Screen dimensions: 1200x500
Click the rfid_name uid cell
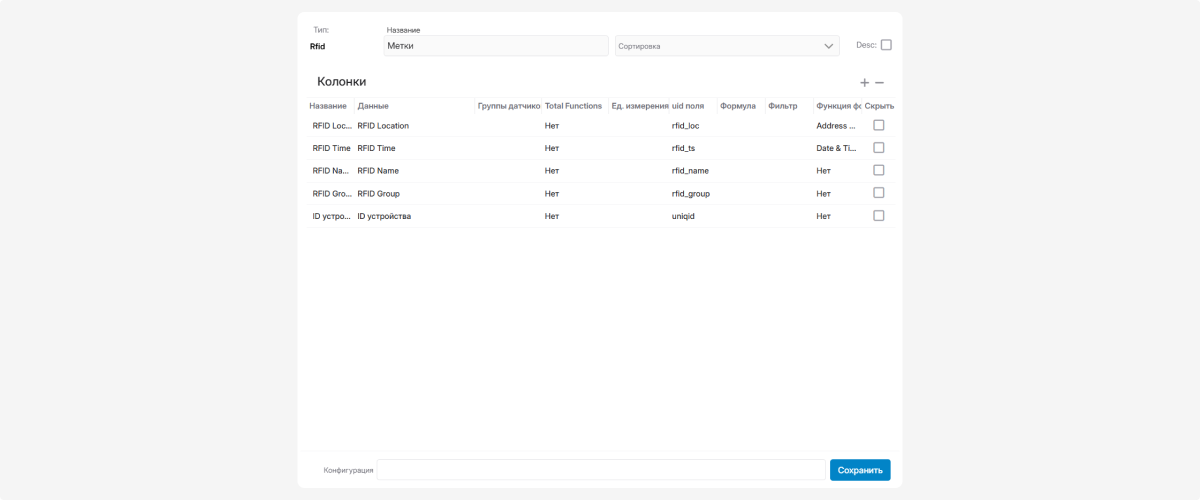690,171
